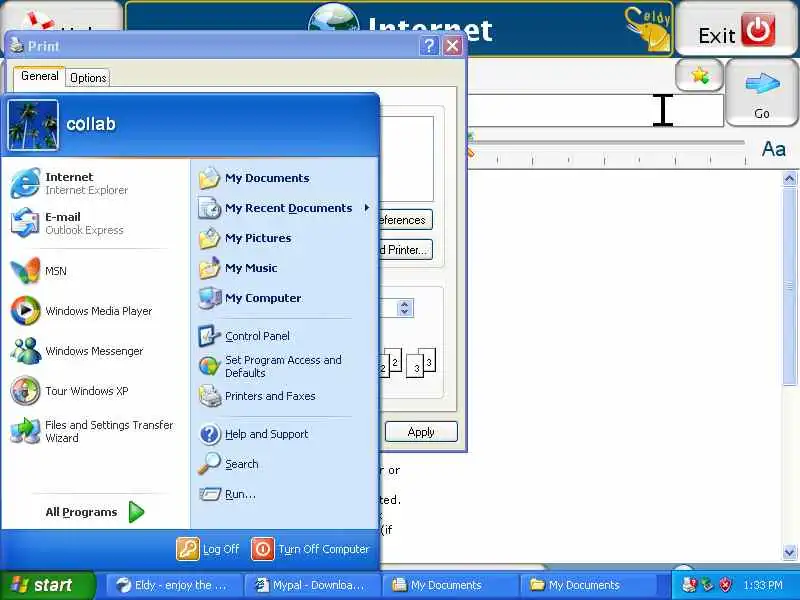Open Help and Support
800x600 pixels.
[x=254, y=434]
